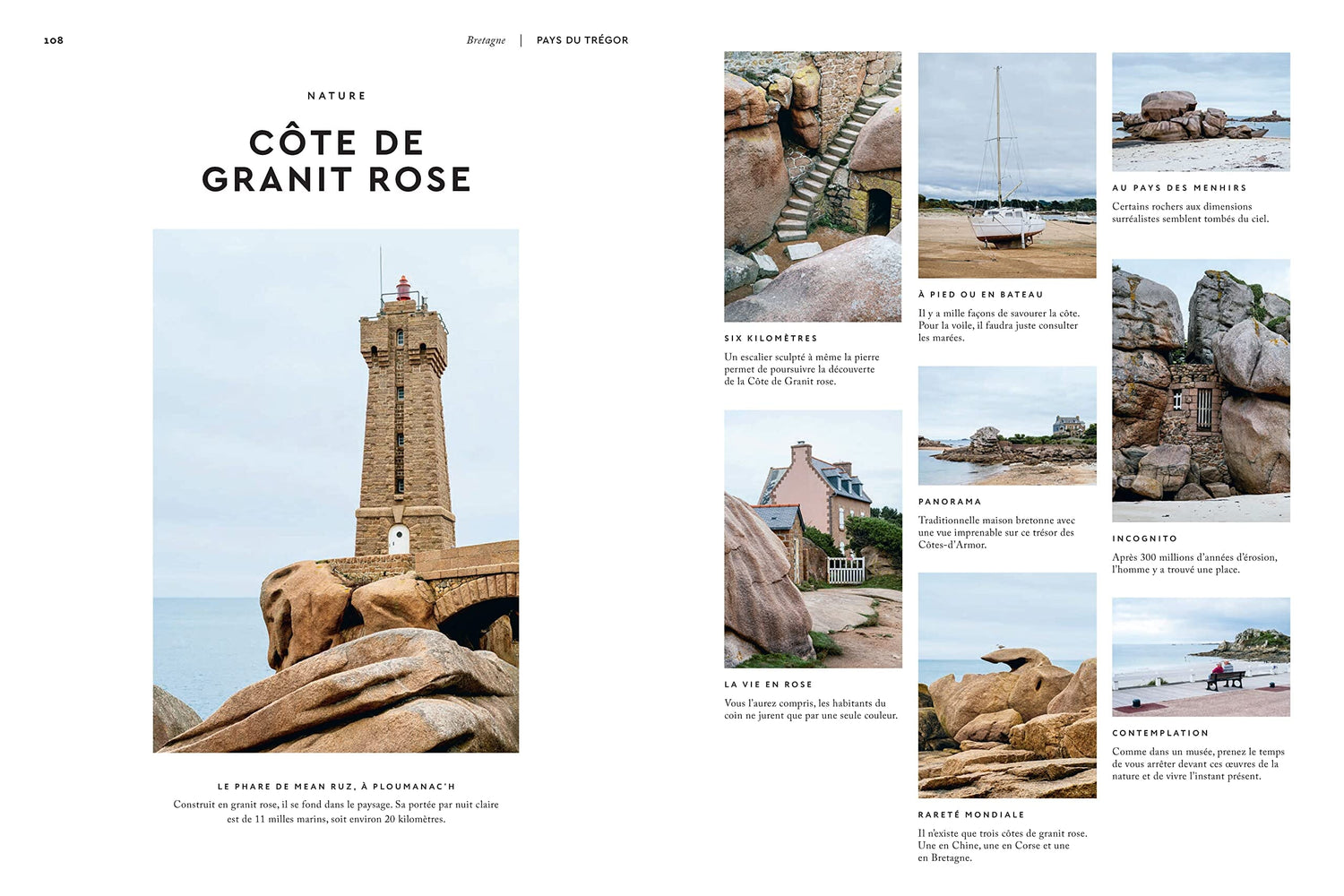Select the CÔTE DE GRANIT ROSE title

[x=337, y=159]
